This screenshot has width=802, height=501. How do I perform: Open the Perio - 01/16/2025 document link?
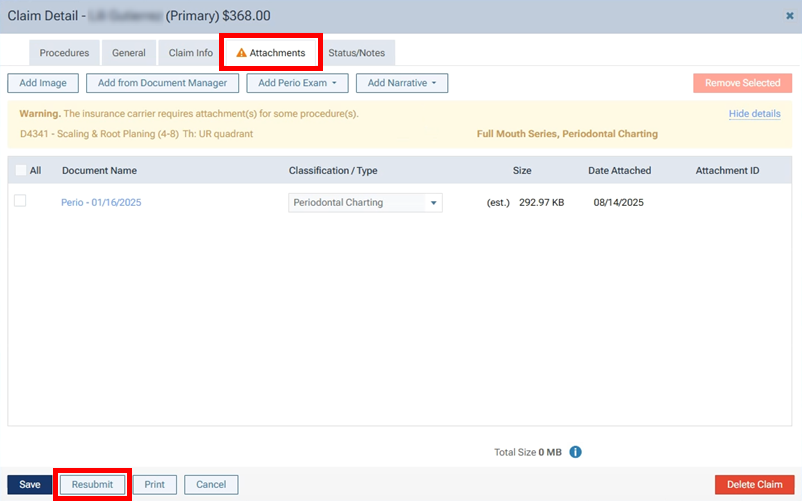click(101, 202)
